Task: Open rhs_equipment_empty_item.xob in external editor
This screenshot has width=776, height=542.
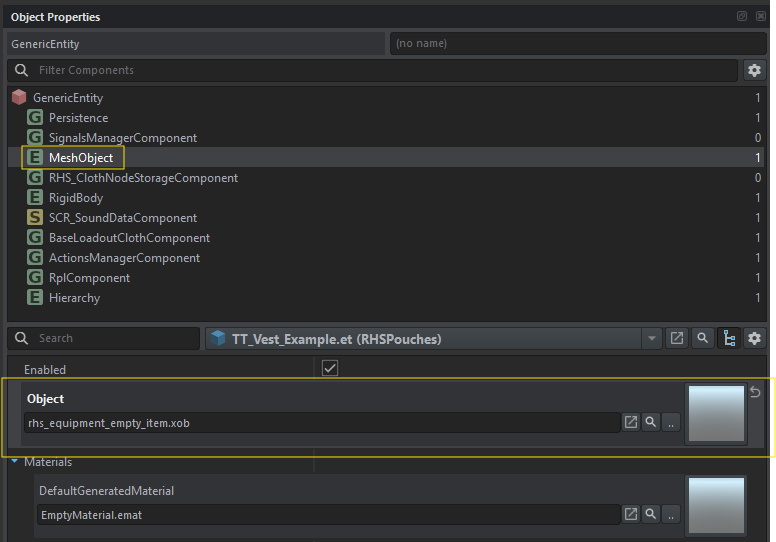Action: pyautogui.click(x=631, y=423)
